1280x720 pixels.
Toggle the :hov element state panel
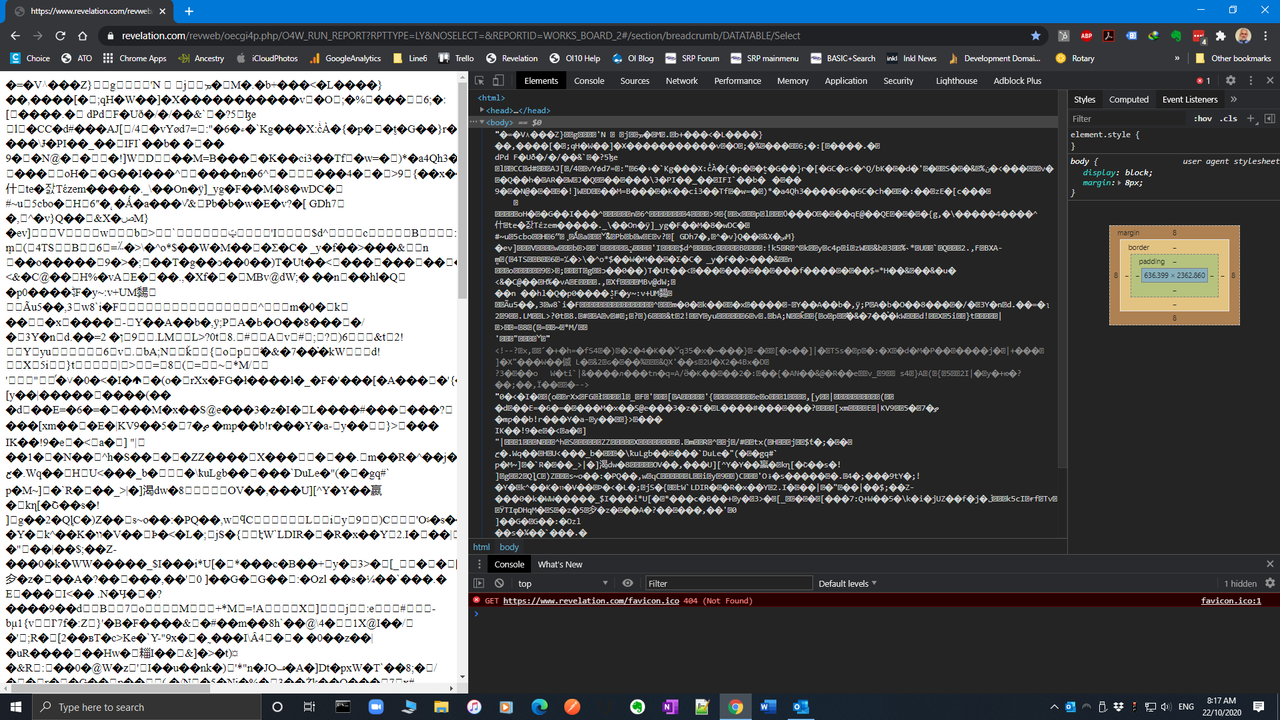click(x=1202, y=118)
